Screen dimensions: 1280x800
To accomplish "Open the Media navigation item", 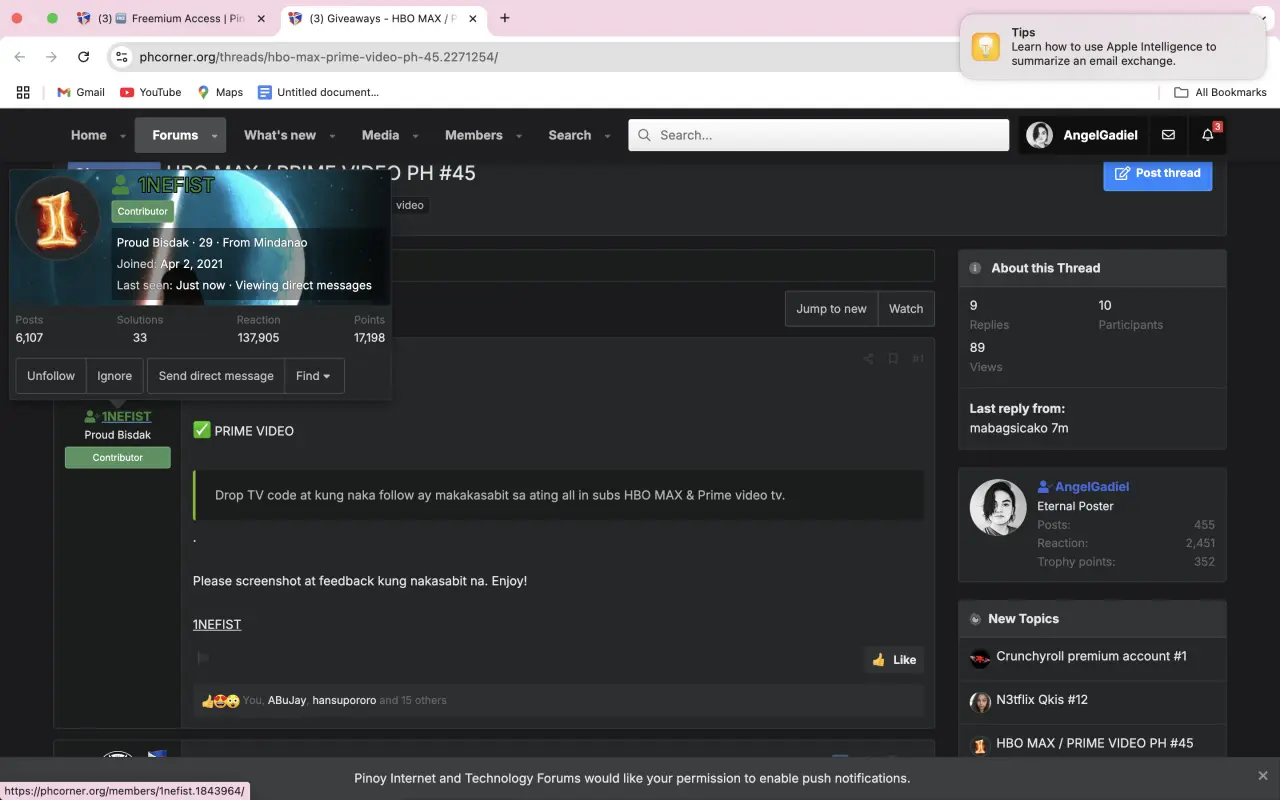I will (x=380, y=135).
